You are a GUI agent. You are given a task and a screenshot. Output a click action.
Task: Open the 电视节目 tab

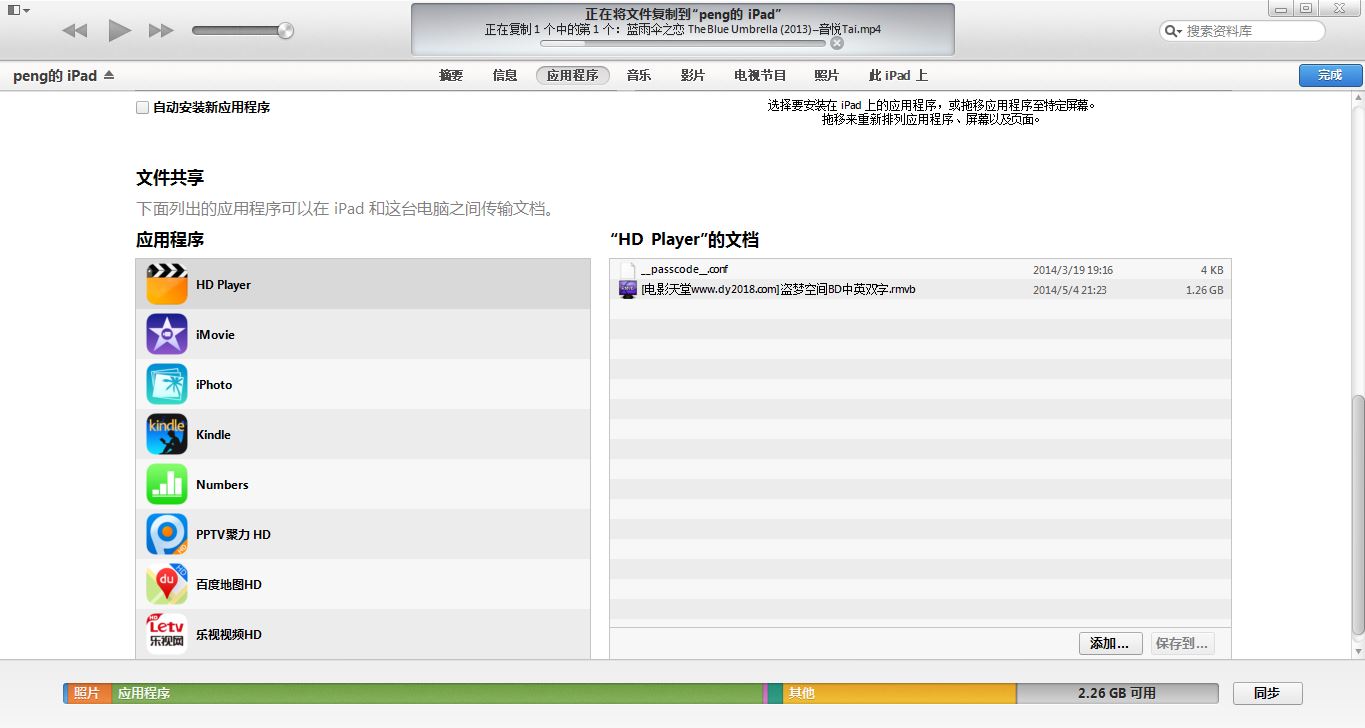tap(760, 75)
